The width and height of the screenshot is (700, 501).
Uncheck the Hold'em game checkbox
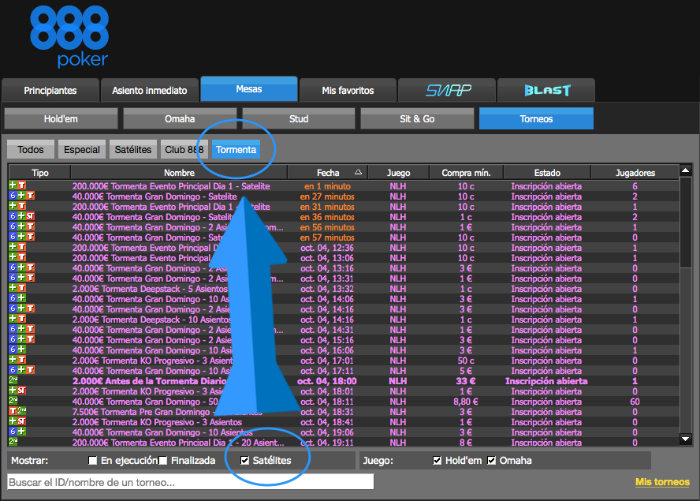pyautogui.click(x=437, y=460)
